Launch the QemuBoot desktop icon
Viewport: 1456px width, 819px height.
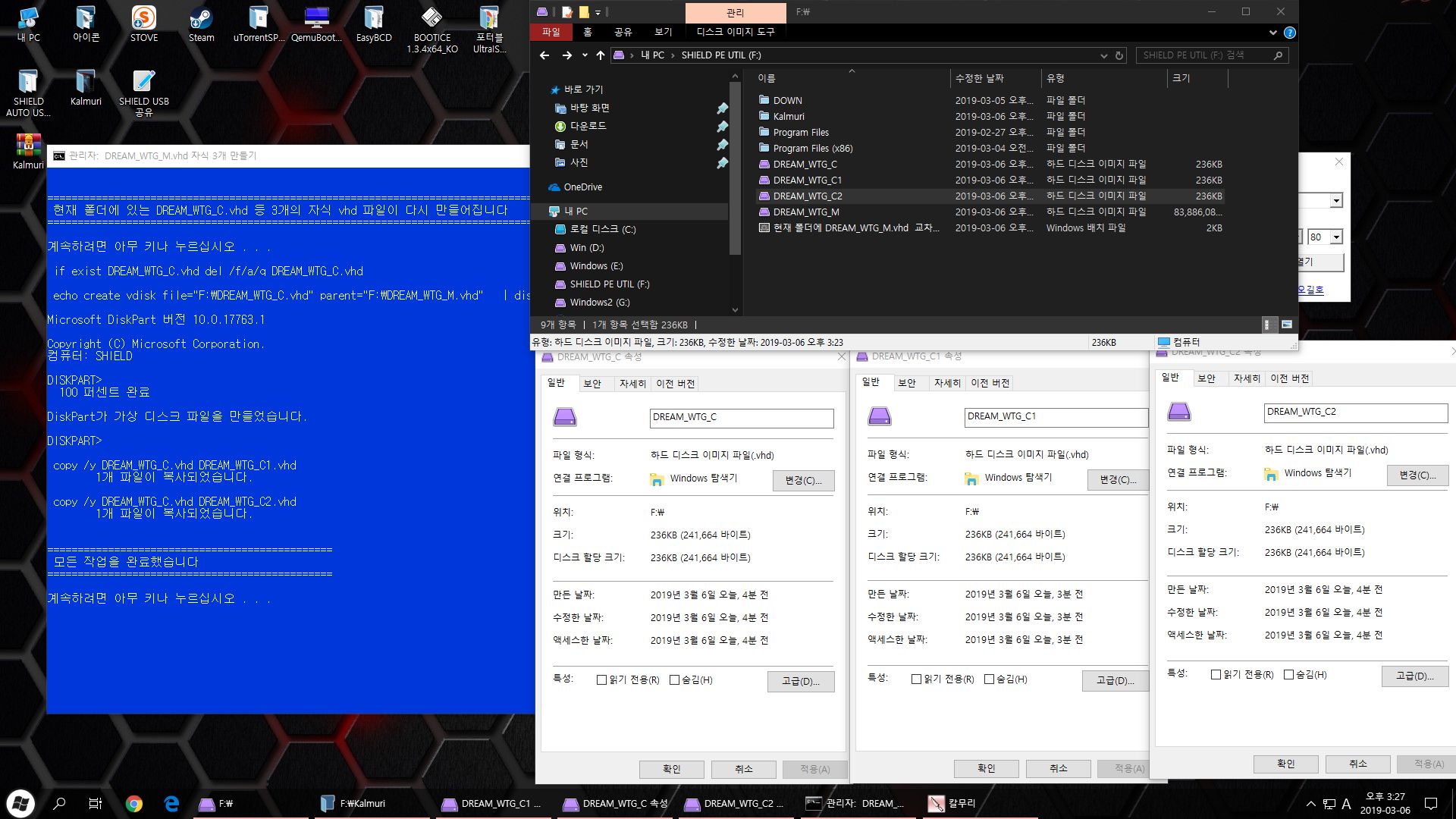click(x=316, y=24)
